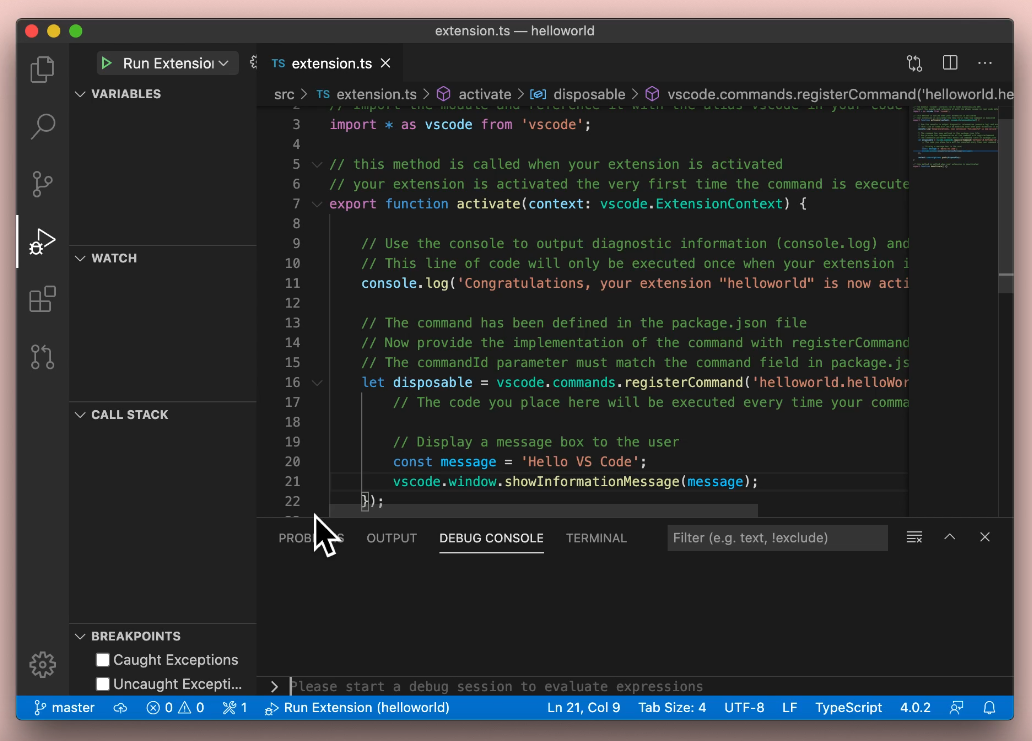Open feedback icon in status bar

[956, 707]
